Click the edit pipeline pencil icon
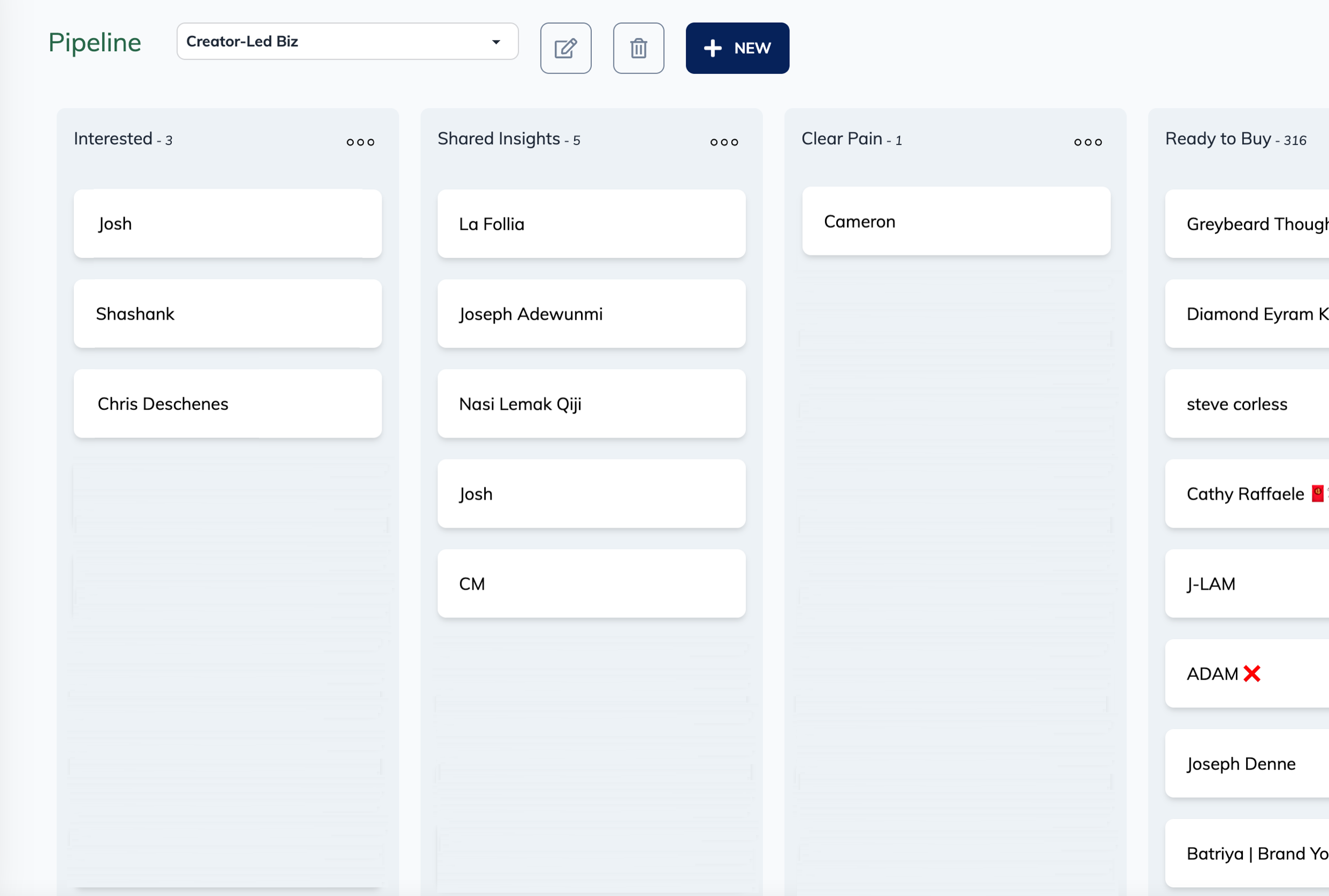The image size is (1329, 896). [x=565, y=48]
